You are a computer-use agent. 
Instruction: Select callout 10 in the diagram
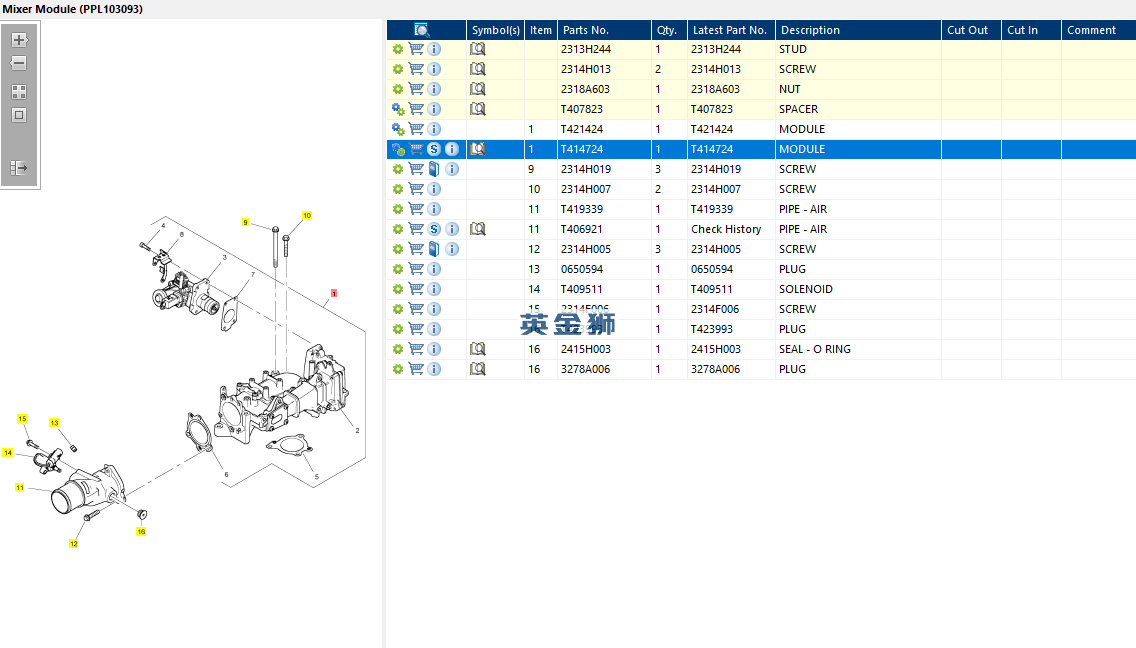pyautogui.click(x=307, y=215)
